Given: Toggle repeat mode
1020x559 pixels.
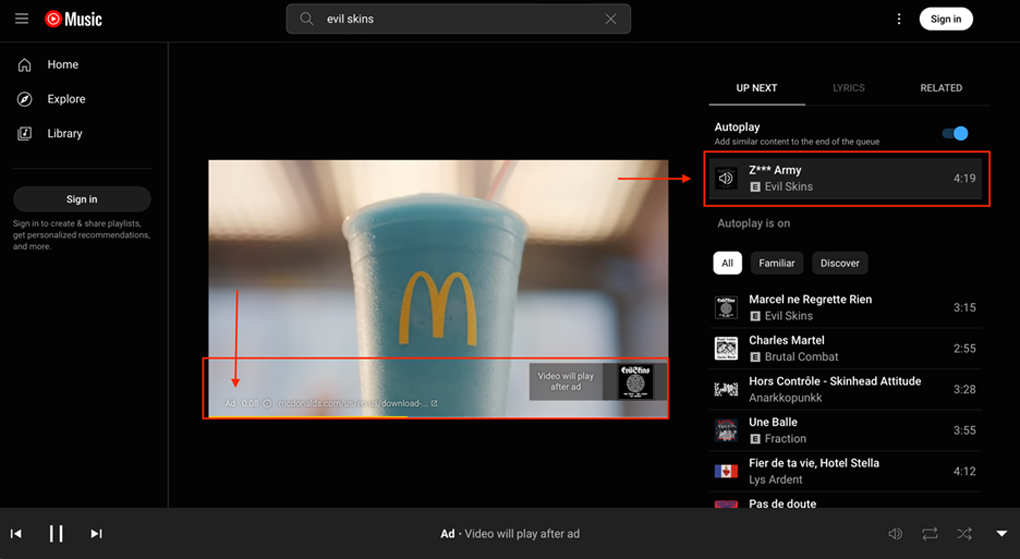Looking at the screenshot, I should pyautogui.click(x=930, y=534).
